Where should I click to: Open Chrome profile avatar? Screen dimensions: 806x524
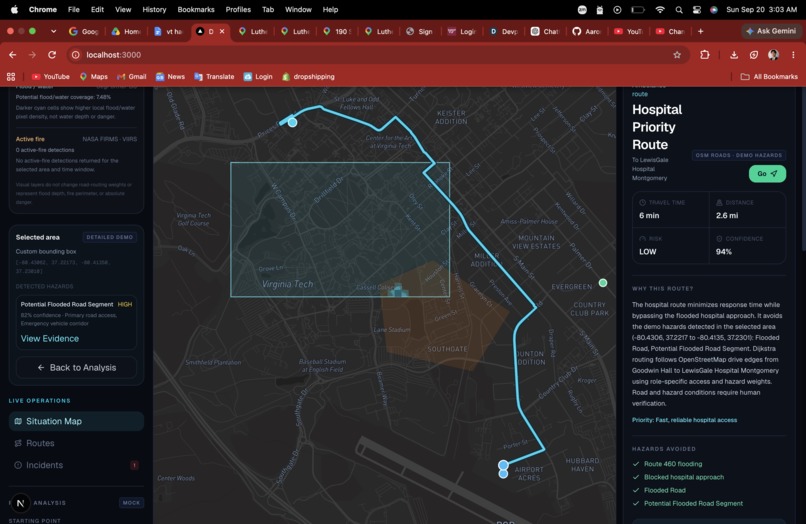773,55
